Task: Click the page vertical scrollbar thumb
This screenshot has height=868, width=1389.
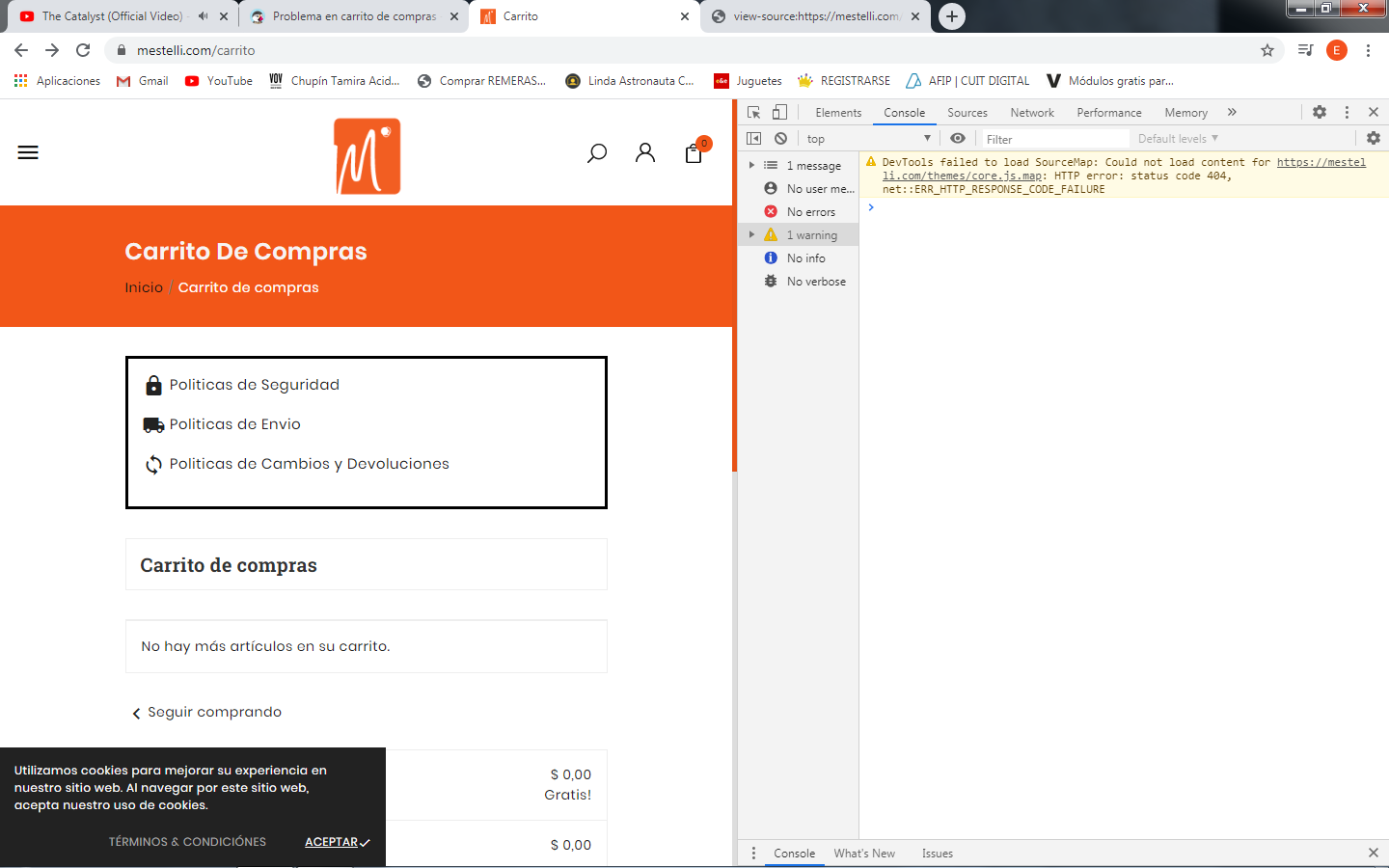Action: pyautogui.click(x=734, y=285)
